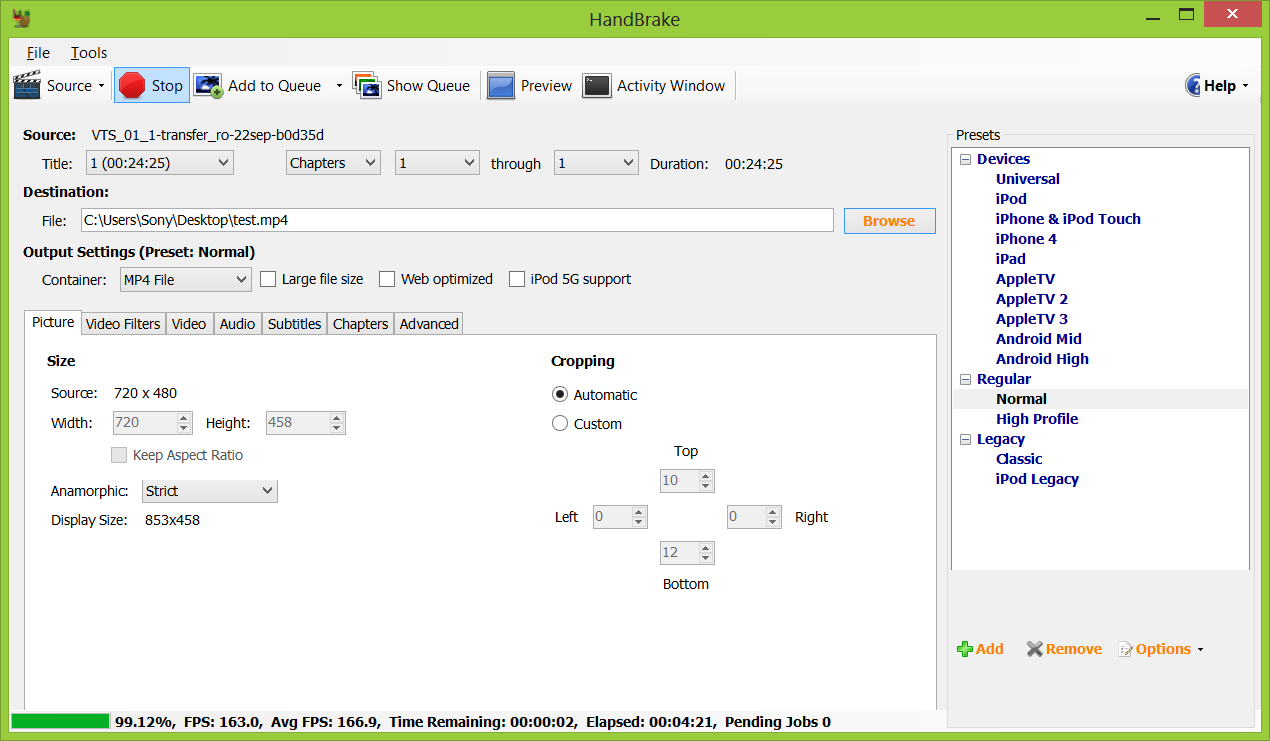The width and height of the screenshot is (1270, 741).
Task: Open the start chapter dropdown
Action: 437,163
